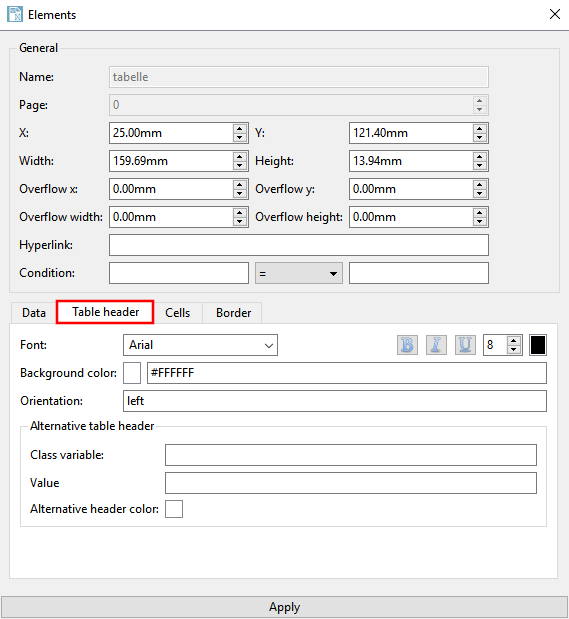This screenshot has width=569, height=619.
Task: Toggle italic font formatting
Action: coord(436,345)
